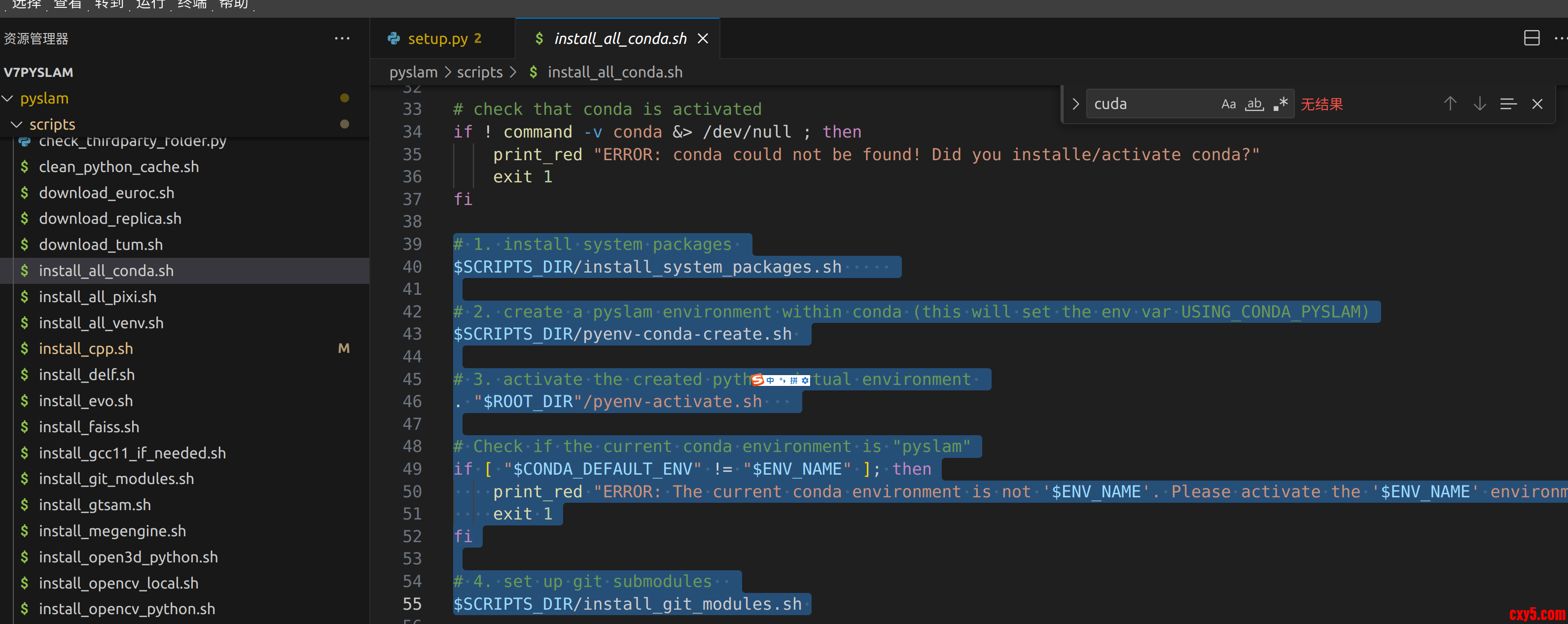
Task: Click the split editor icon
Action: (1532, 38)
